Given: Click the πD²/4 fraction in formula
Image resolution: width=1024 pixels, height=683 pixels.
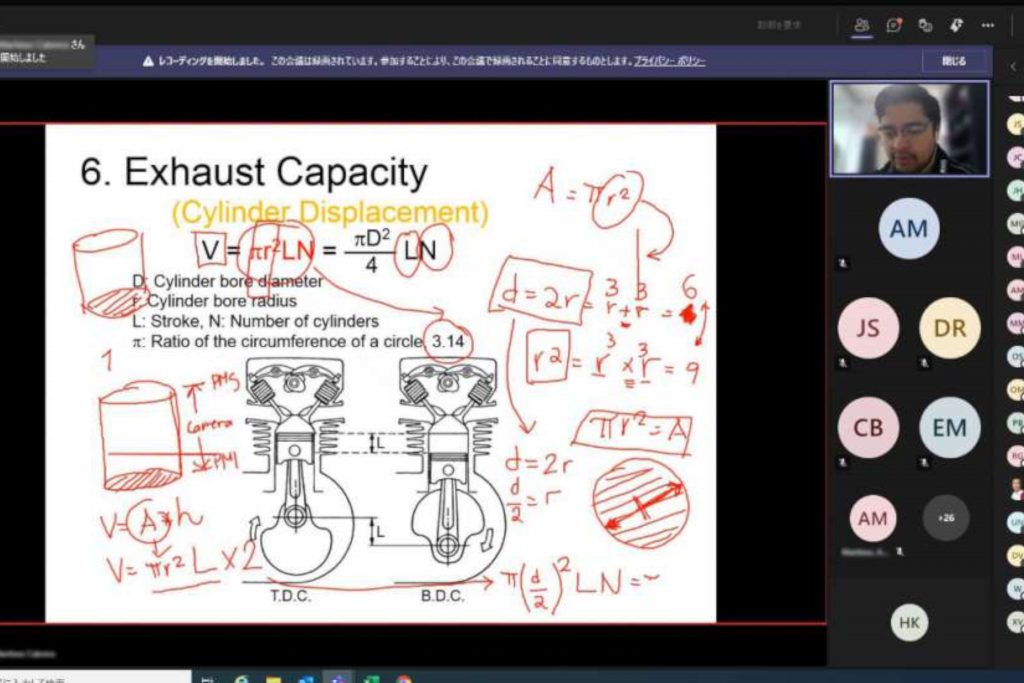Looking at the screenshot, I should click(x=371, y=250).
